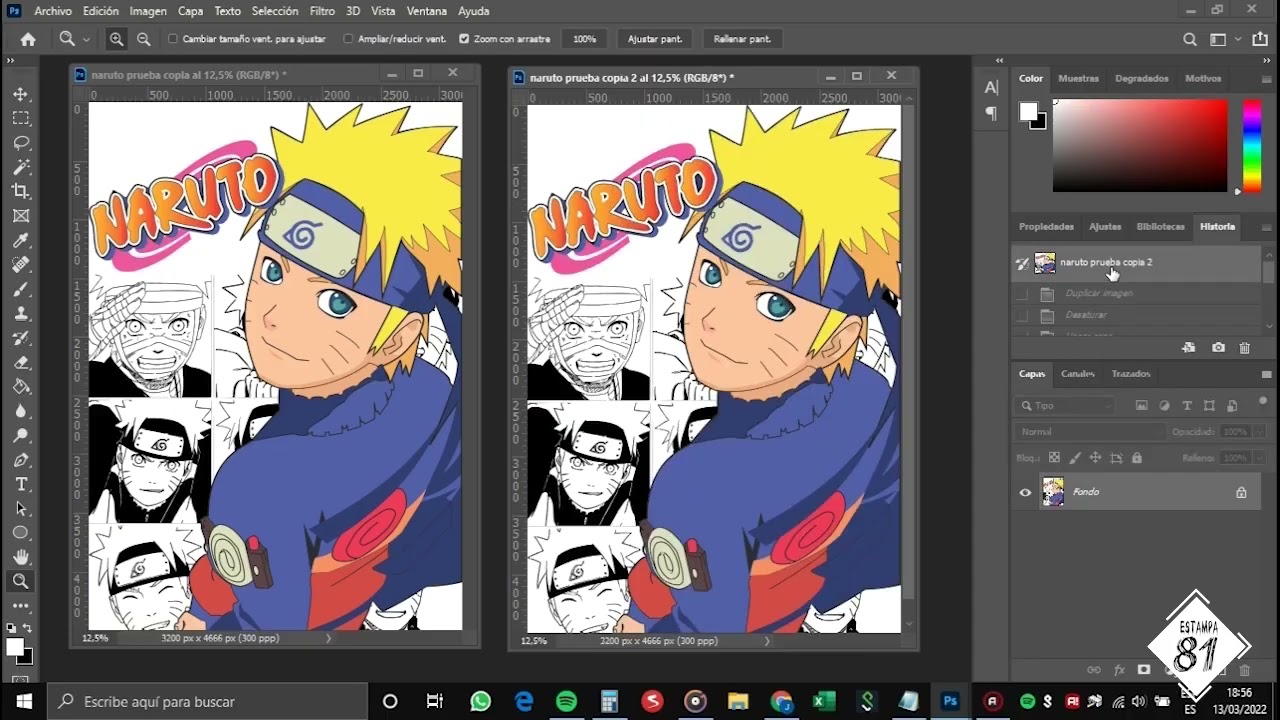Create new document from current state
The height and width of the screenshot is (720, 1280).
(1188, 347)
